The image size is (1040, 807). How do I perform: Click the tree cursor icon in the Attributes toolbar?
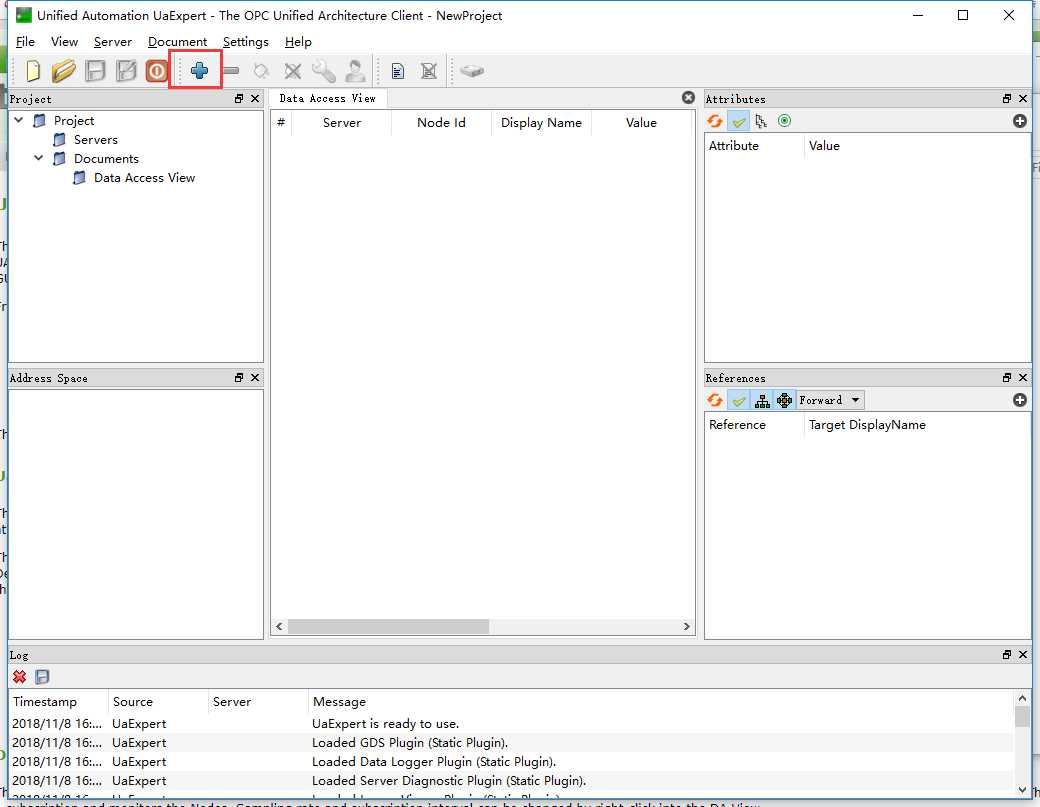coord(761,121)
